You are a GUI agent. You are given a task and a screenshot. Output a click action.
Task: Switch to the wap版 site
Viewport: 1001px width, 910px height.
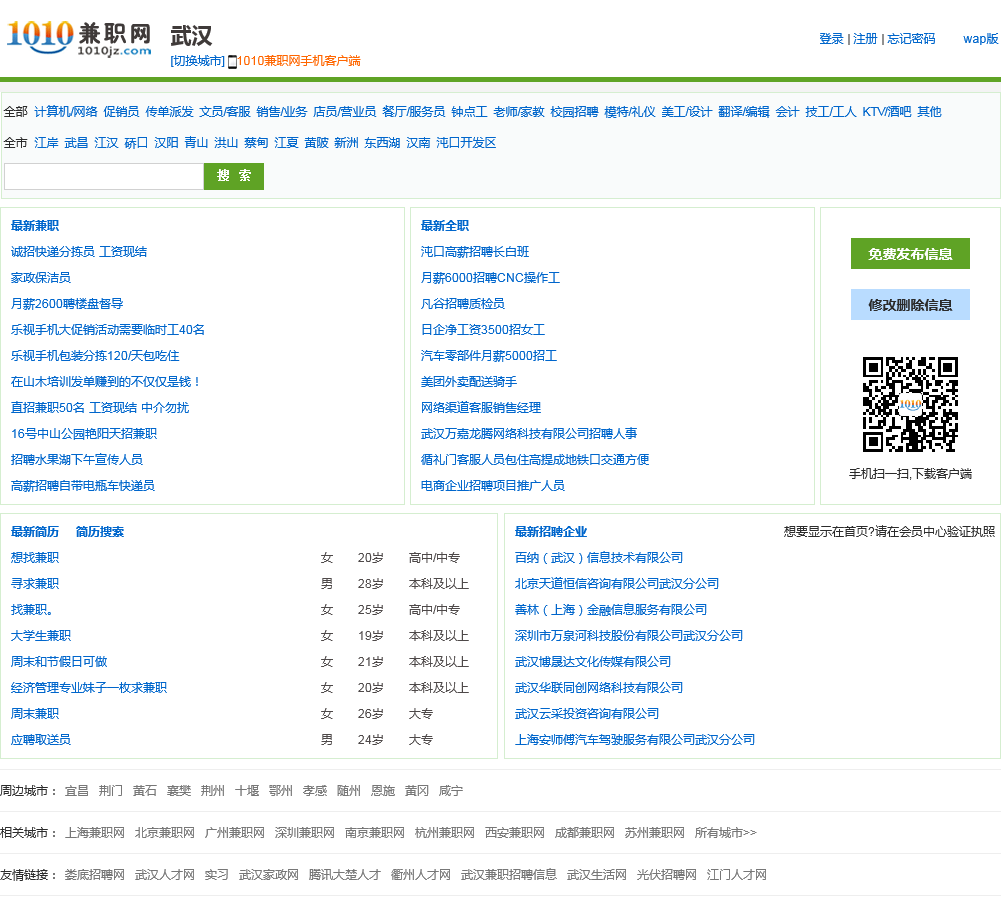pyautogui.click(x=981, y=39)
